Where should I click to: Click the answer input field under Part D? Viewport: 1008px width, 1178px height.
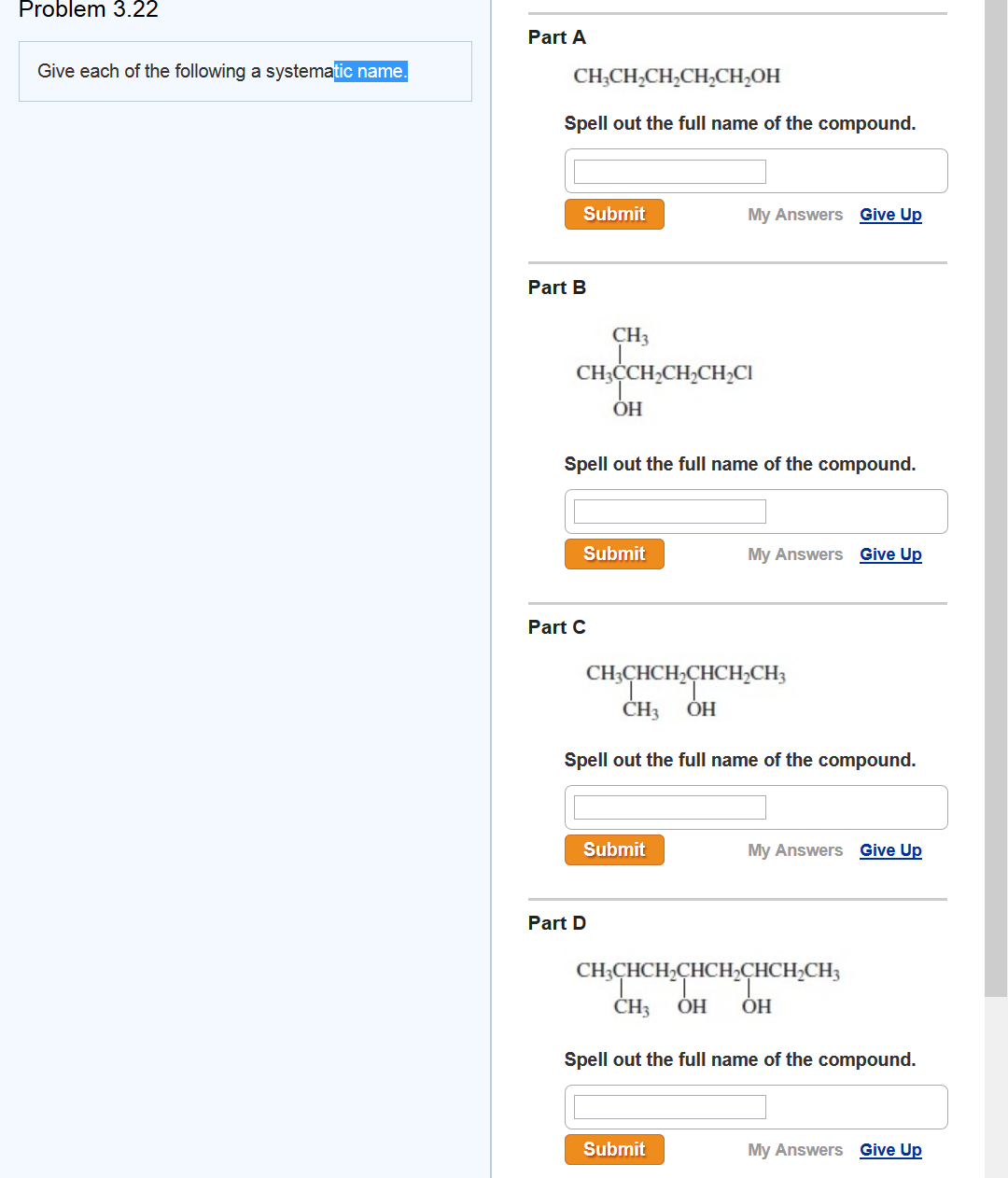click(668, 1106)
